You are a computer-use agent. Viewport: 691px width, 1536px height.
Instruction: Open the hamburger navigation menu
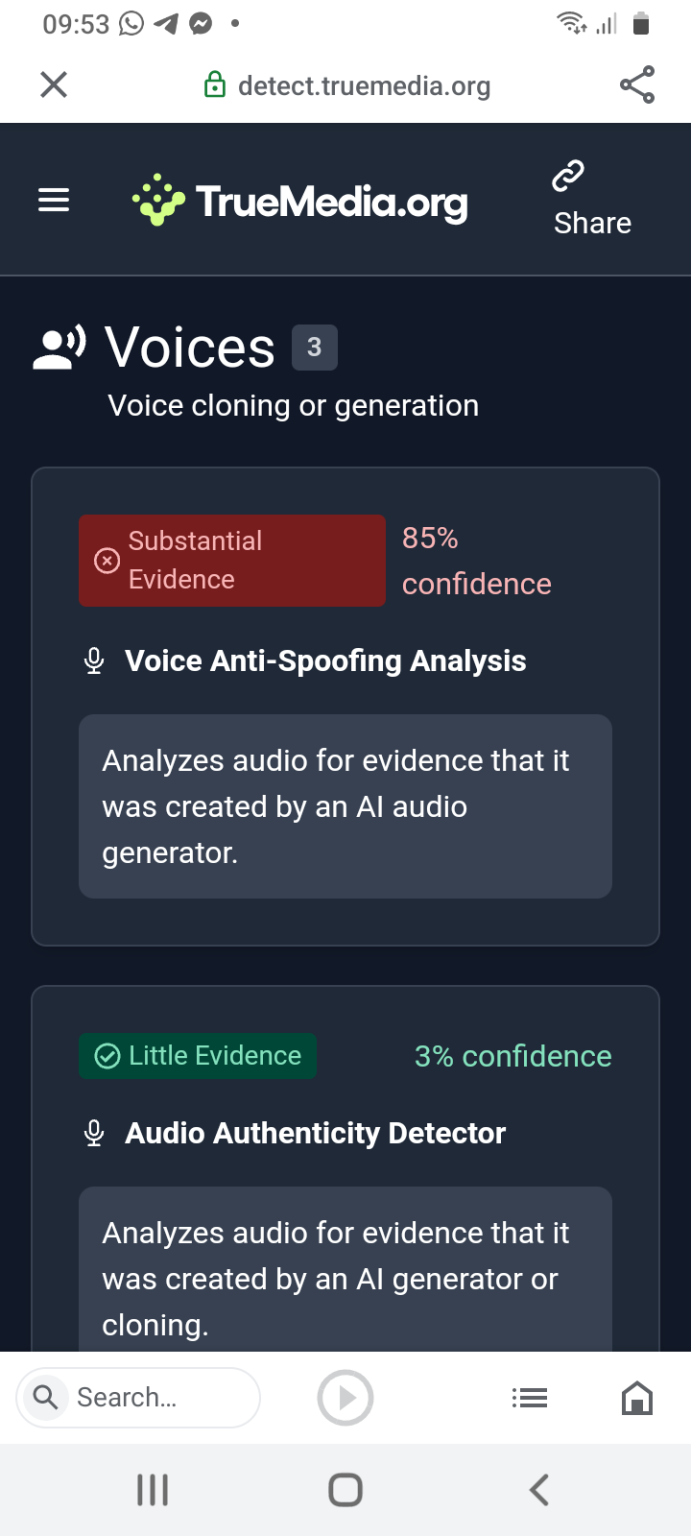54,200
